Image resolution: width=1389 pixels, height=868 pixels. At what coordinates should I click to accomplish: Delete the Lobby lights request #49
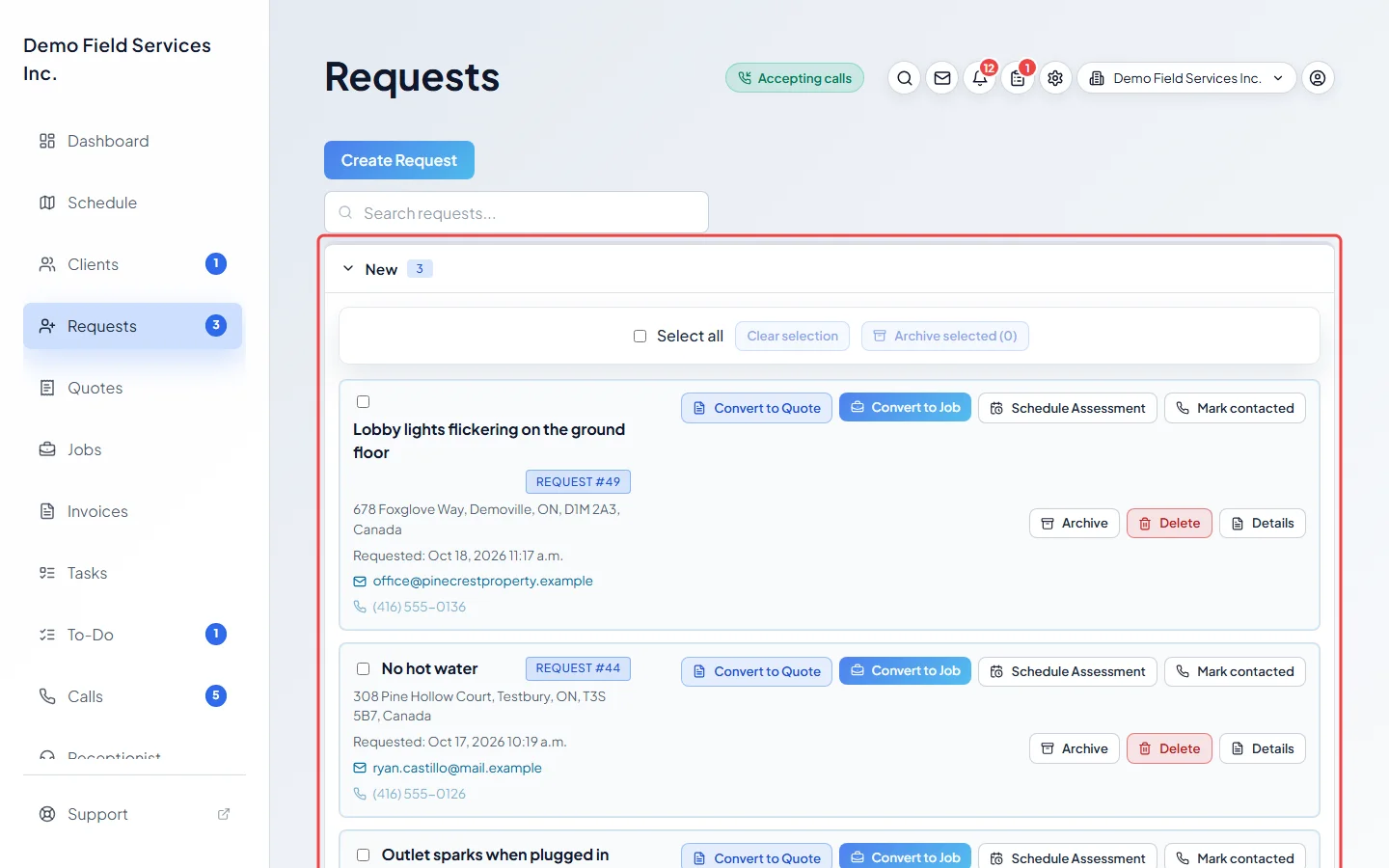point(1169,523)
